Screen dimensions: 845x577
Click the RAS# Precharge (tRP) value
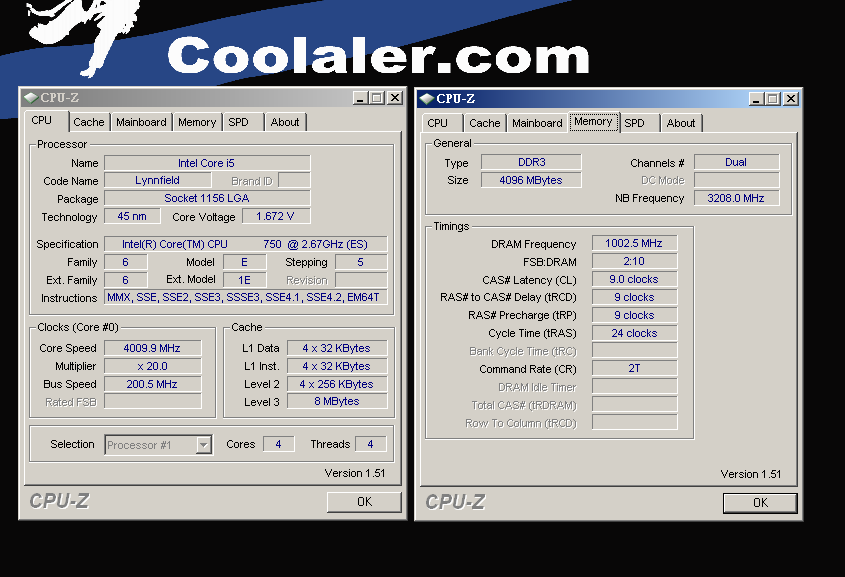point(635,315)
